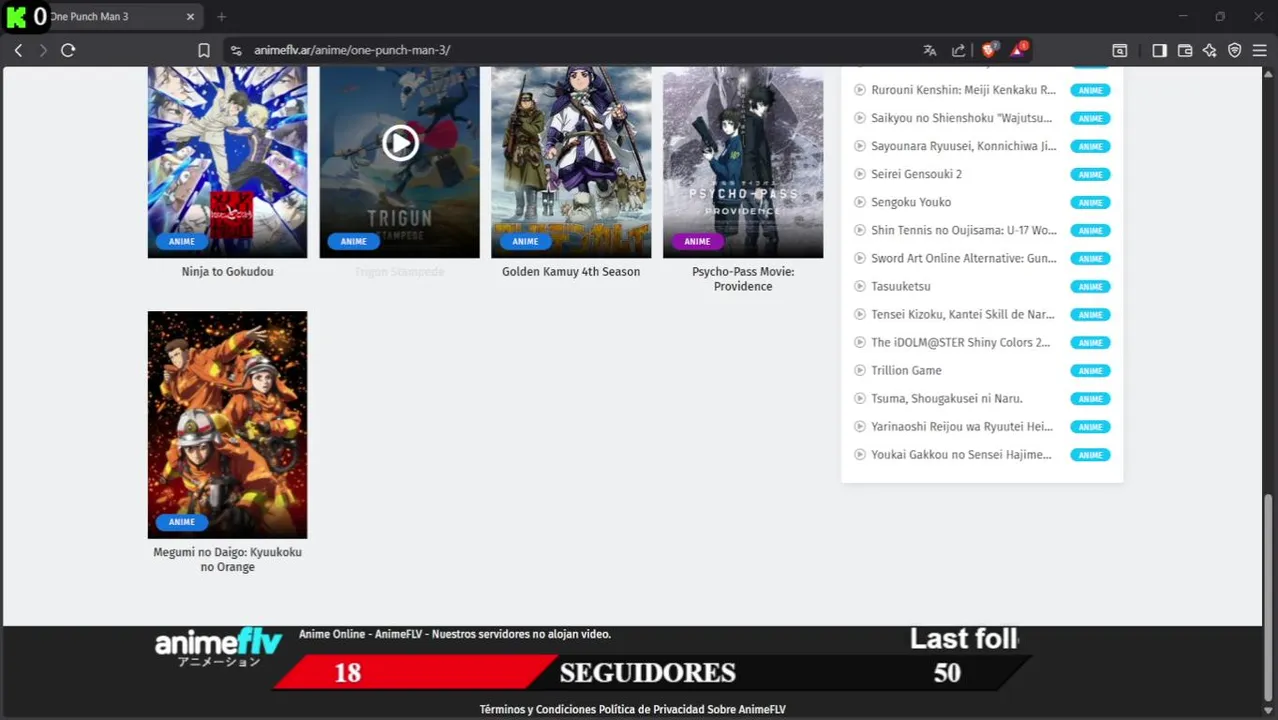Open the Brave Wallet icon

[1185, 50]
